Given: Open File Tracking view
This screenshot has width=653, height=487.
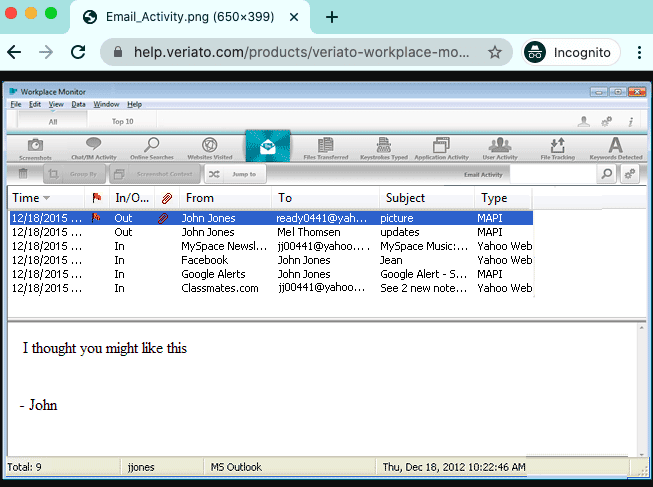Looking at the screenshot, I should [x=558, y=149].
